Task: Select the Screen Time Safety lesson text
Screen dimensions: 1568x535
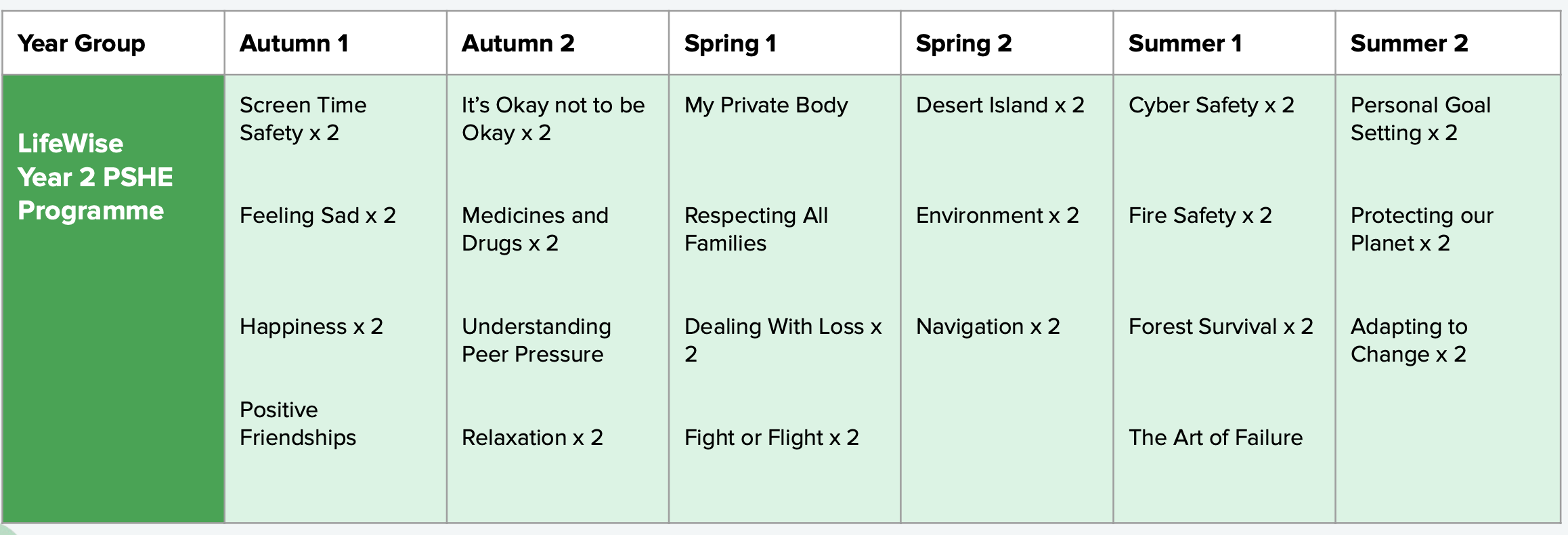Action: [303, 119]
